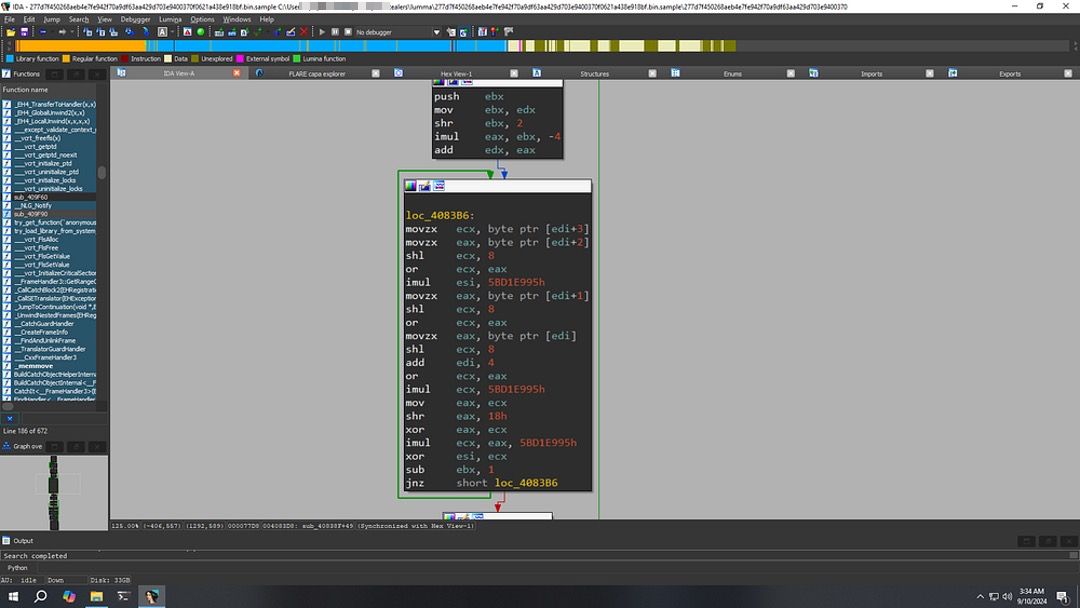The height and width of the screenshot is (608, 1080).
Task: Click the Open file toolbar icon
Action: coord(10,32)
